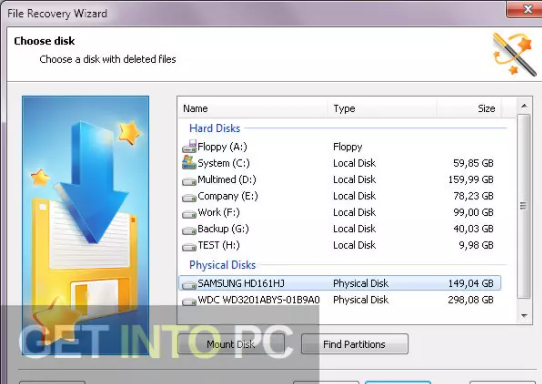Click the 78,23 GB size value
The height and width of the screenshot is (384, 542).
pyautogui.click(x=473, y=196)
